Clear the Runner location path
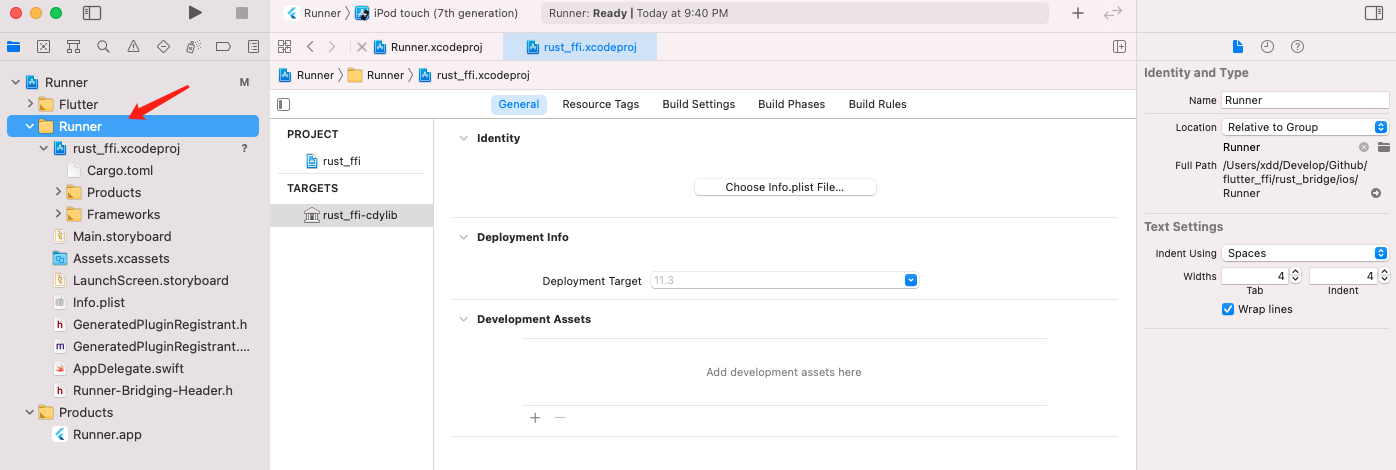This screenshot has width=1396, height=470. pyautogui.click(x=1363, y=147)
